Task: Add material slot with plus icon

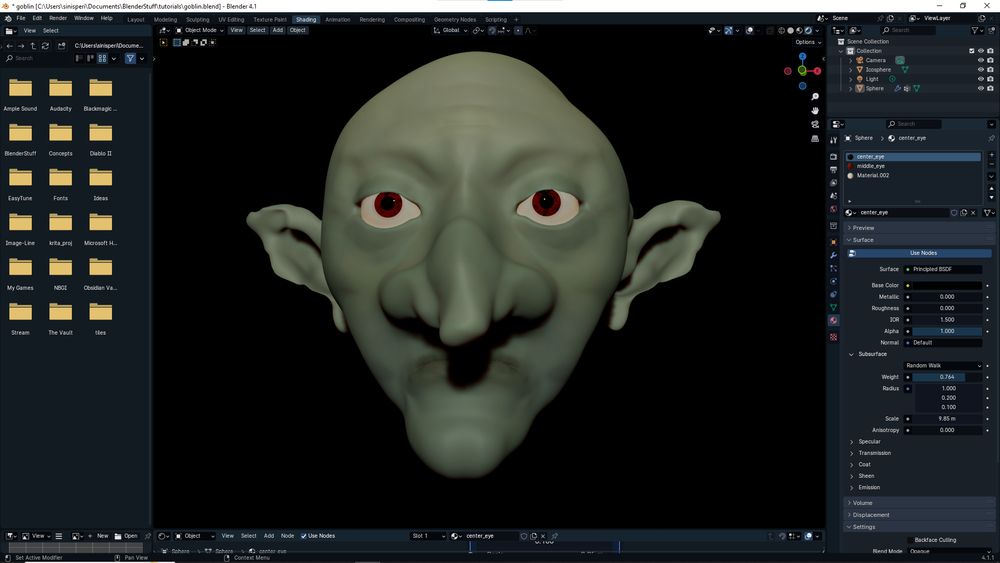Action: (x=991, y=155)
